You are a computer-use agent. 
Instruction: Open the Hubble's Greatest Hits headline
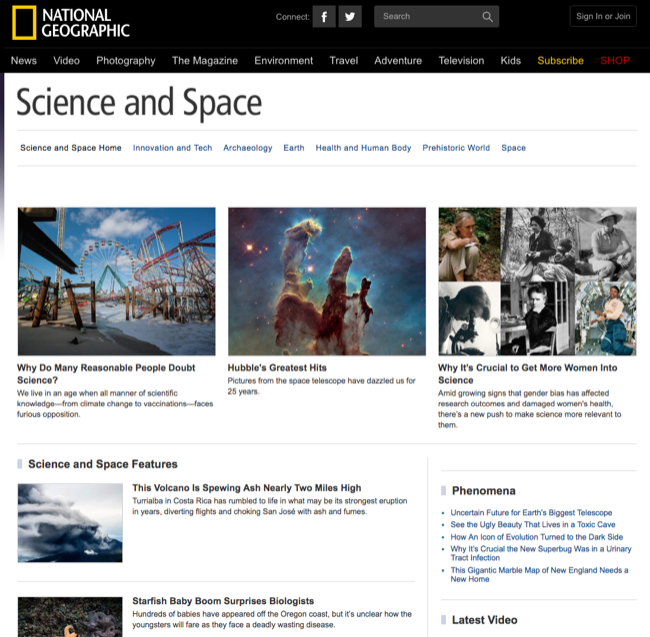(277, 368)
